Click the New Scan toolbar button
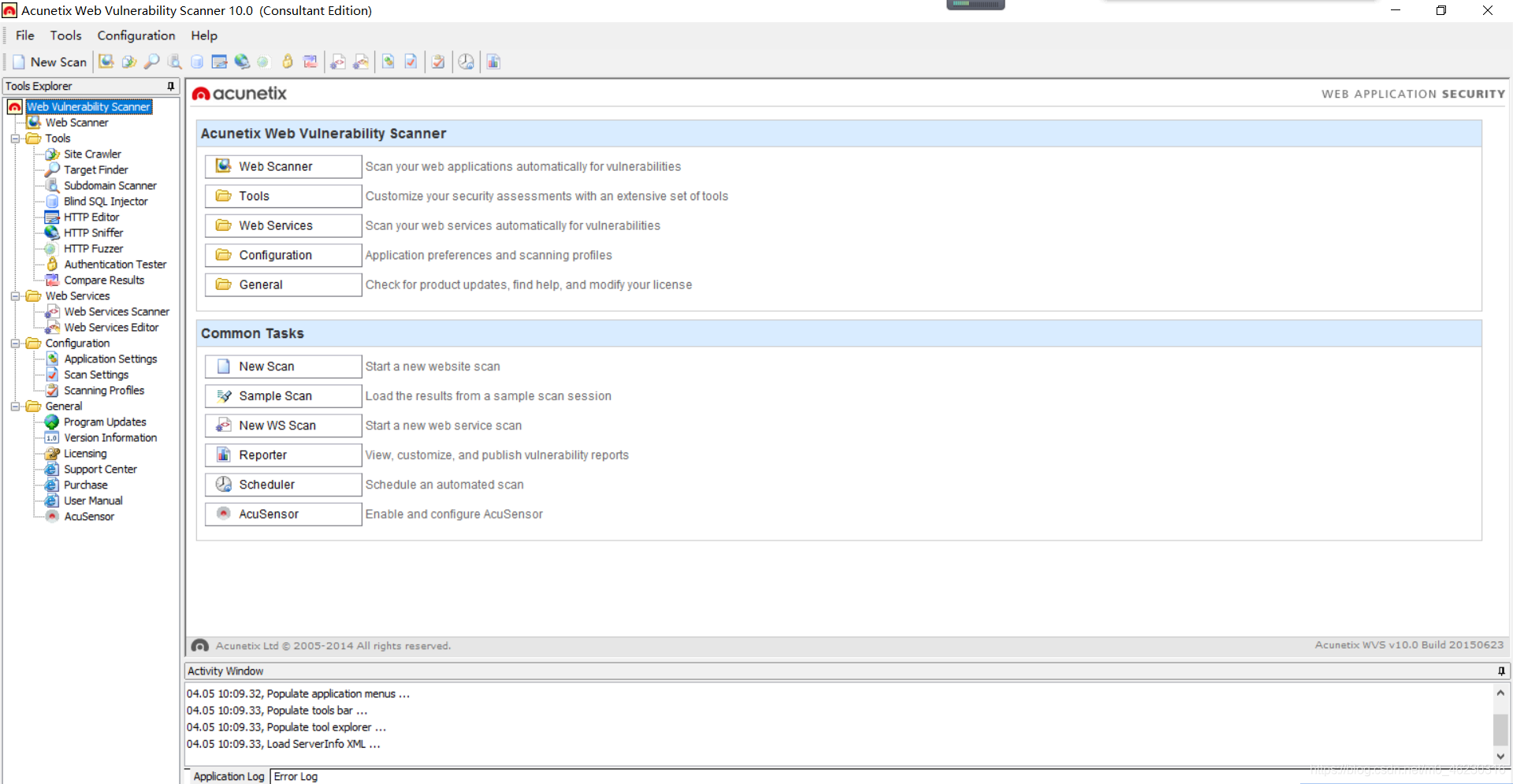Image resolution: width=1513 pixels, height=784 pixels. click(x=50, y=61)
